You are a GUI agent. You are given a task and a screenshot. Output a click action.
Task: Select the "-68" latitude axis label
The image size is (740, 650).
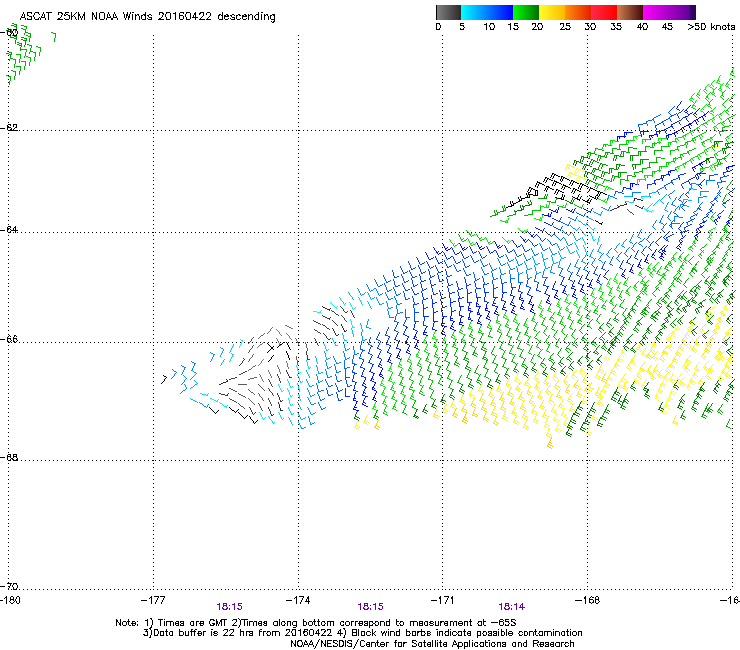coord(9,457)
